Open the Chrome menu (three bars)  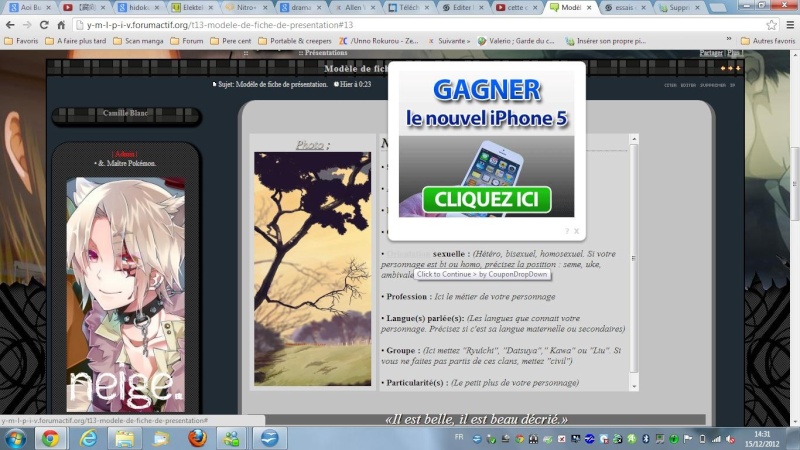pyautogui.click(x=790, y=24)
